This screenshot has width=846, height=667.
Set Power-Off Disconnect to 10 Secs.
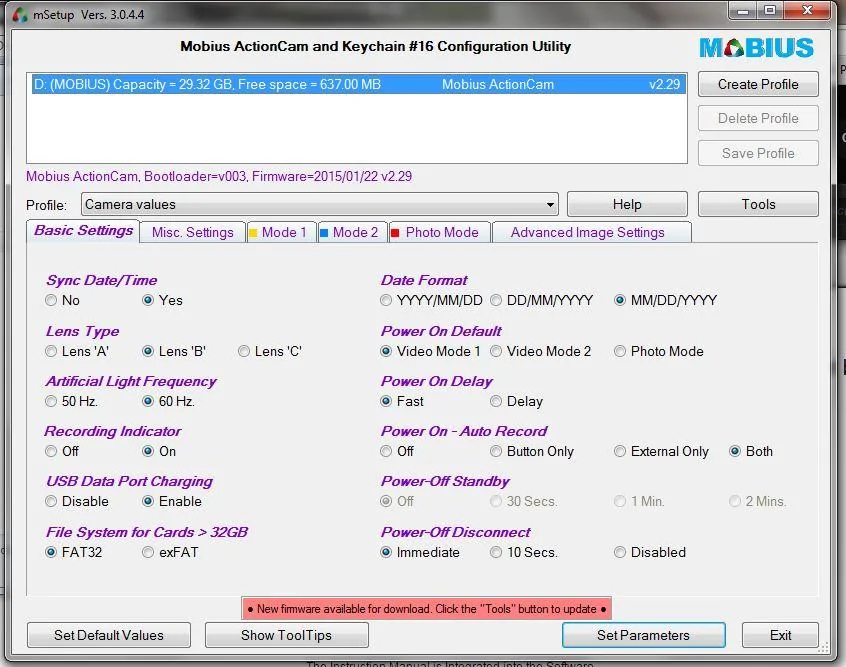pyautogui.click(x=524, y=553)
